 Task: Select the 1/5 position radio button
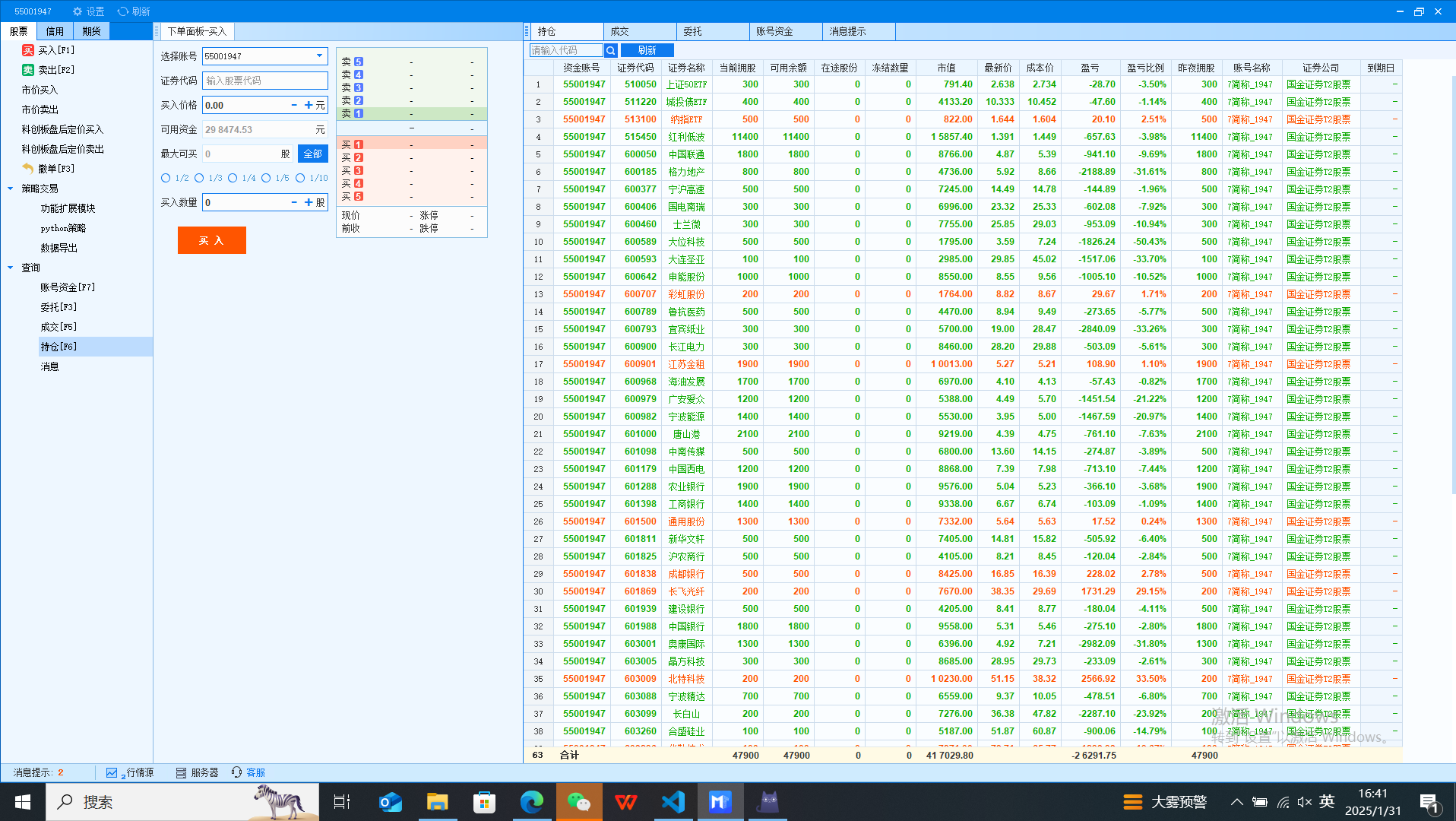point(266,178)
